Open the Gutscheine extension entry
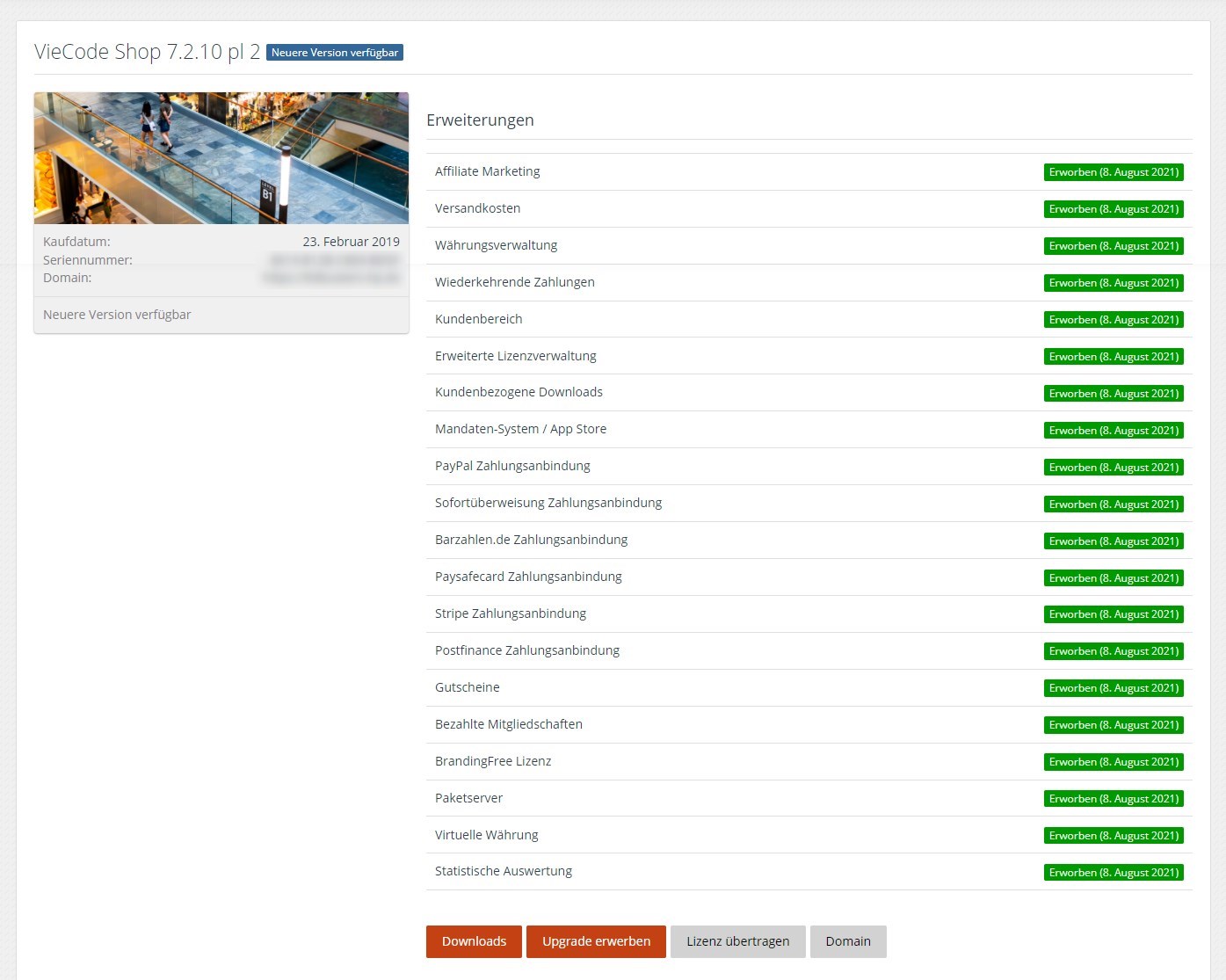This screenshot has width=1226, height=980. (x=468, y=687)
